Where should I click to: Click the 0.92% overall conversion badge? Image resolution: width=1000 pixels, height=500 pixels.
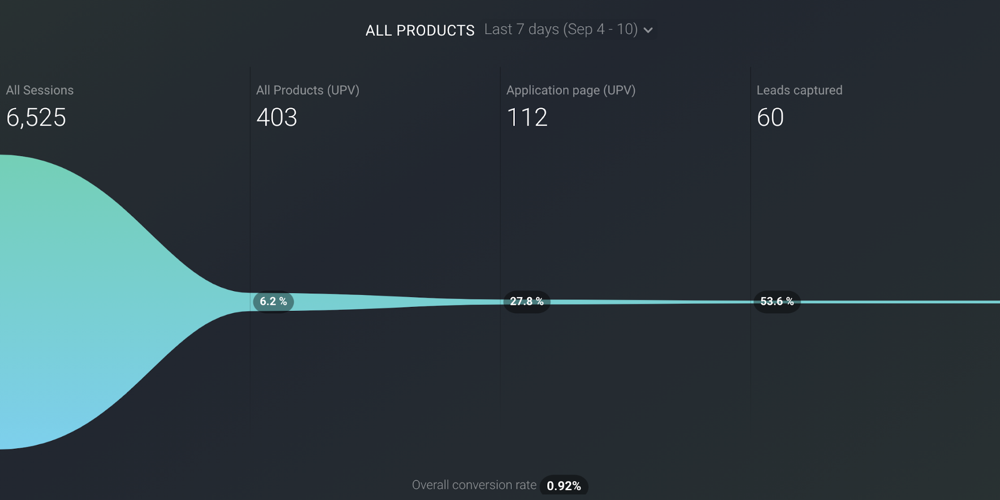click(564, 486)
